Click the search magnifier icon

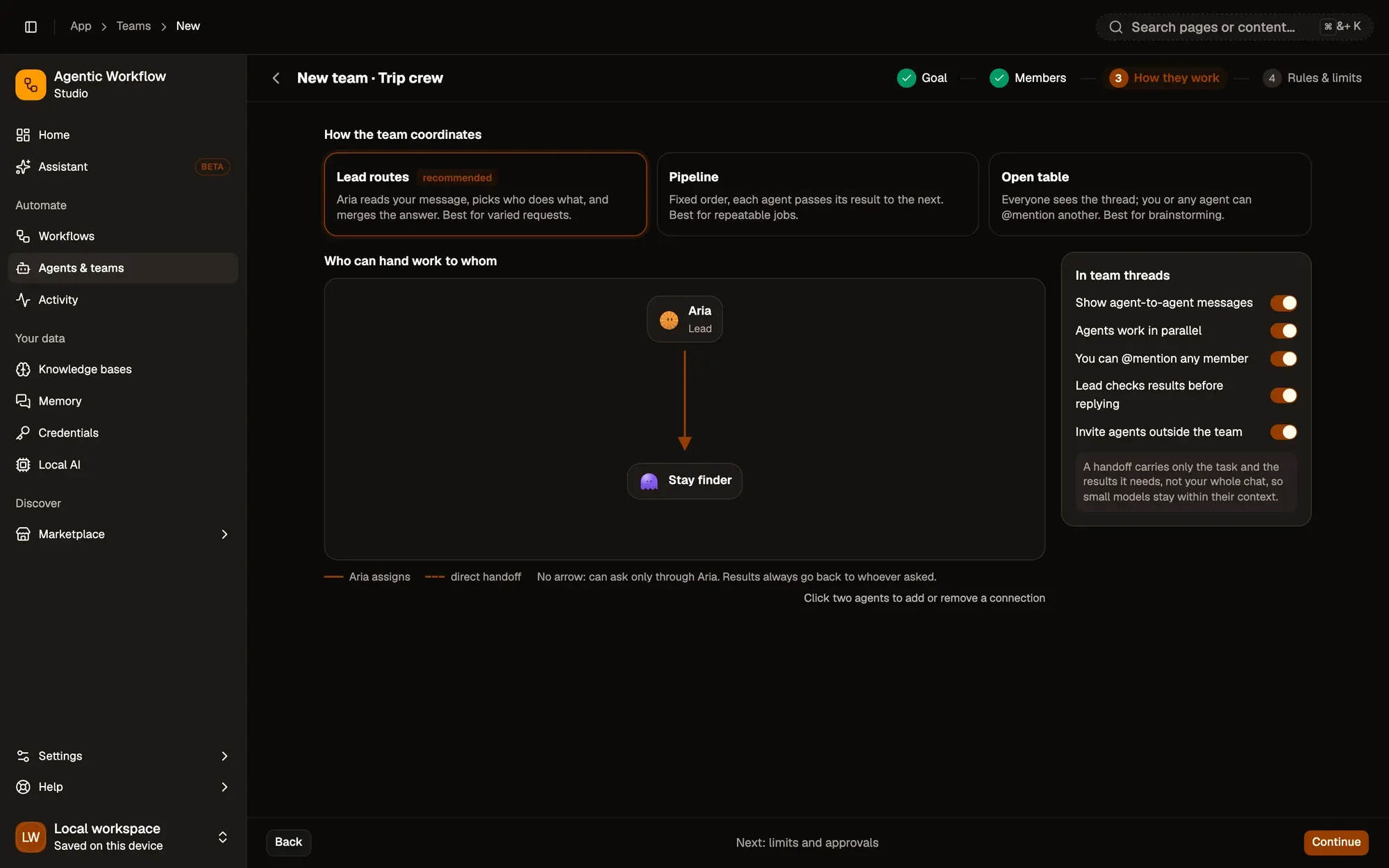coord(1115,27)
